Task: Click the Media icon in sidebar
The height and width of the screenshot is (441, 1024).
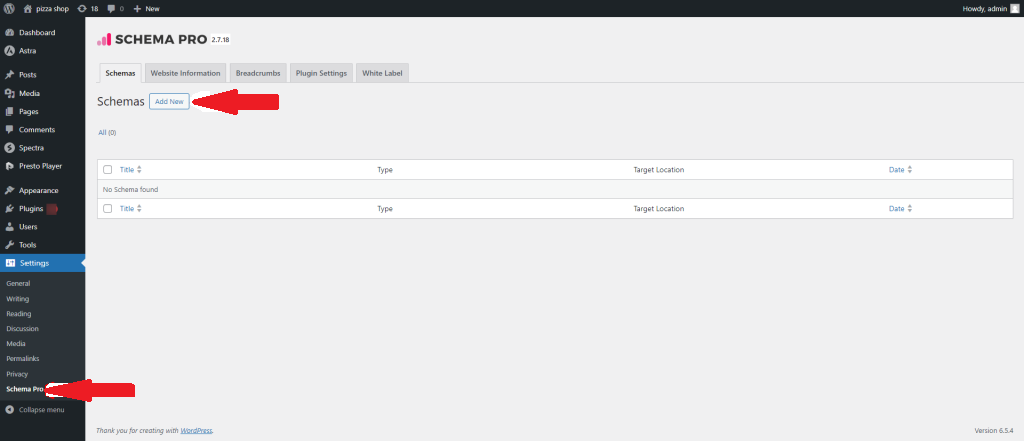Action: point(10,93)
